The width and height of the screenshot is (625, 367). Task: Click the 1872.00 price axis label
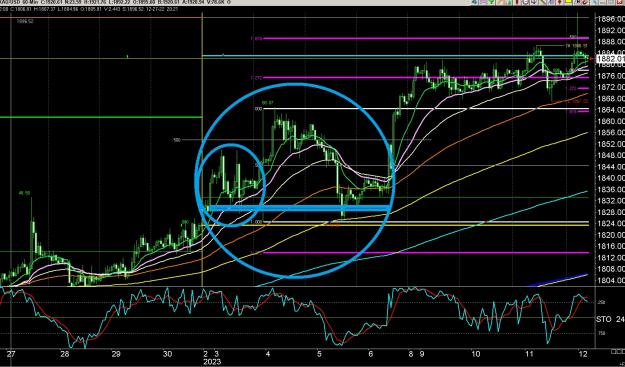(x=610, y=87)
